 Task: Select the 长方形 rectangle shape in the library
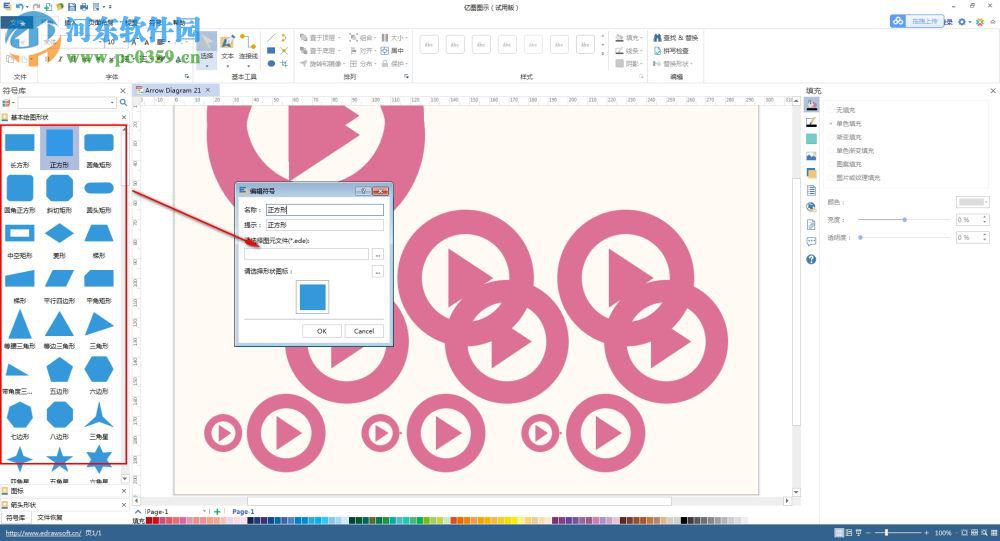click(x=20, y=148)
